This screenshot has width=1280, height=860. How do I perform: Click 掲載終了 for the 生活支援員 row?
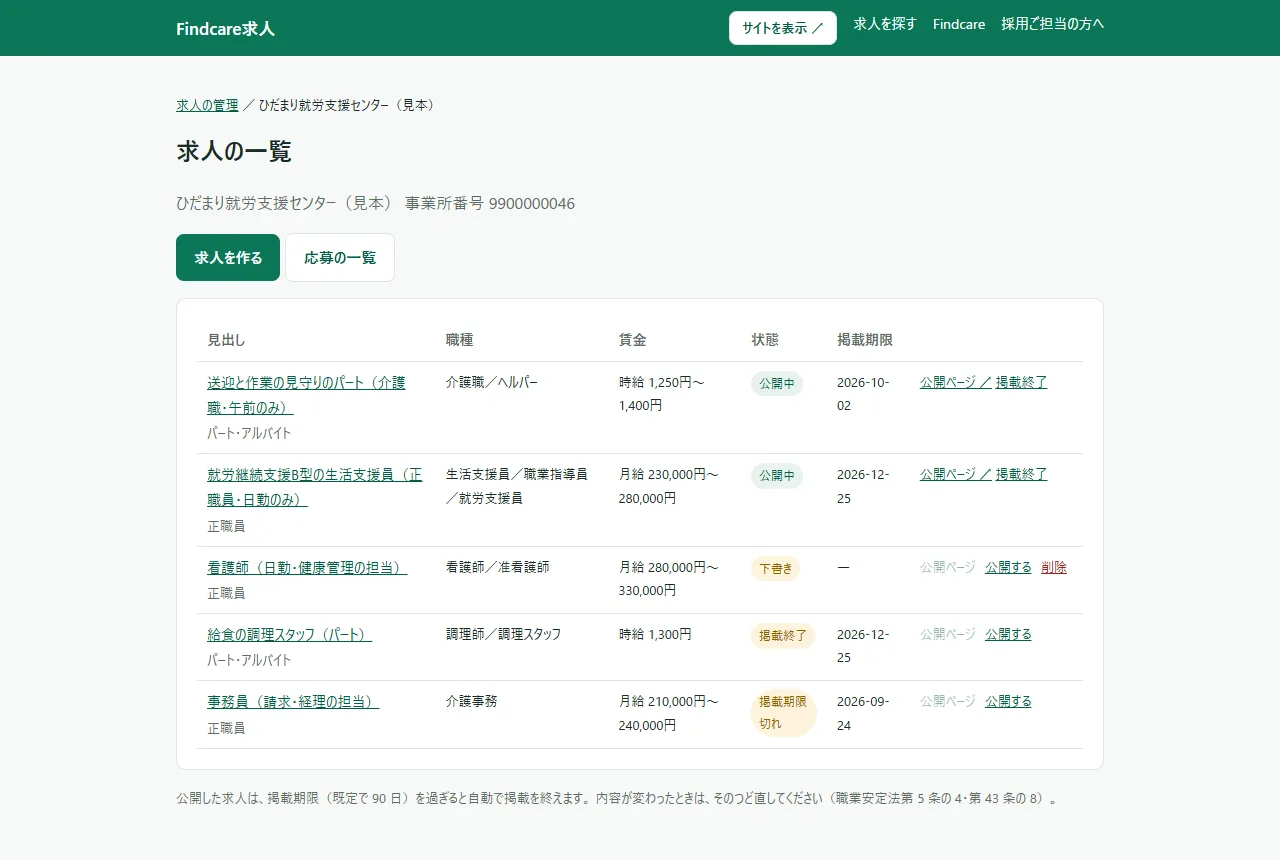pos(1021,474)
